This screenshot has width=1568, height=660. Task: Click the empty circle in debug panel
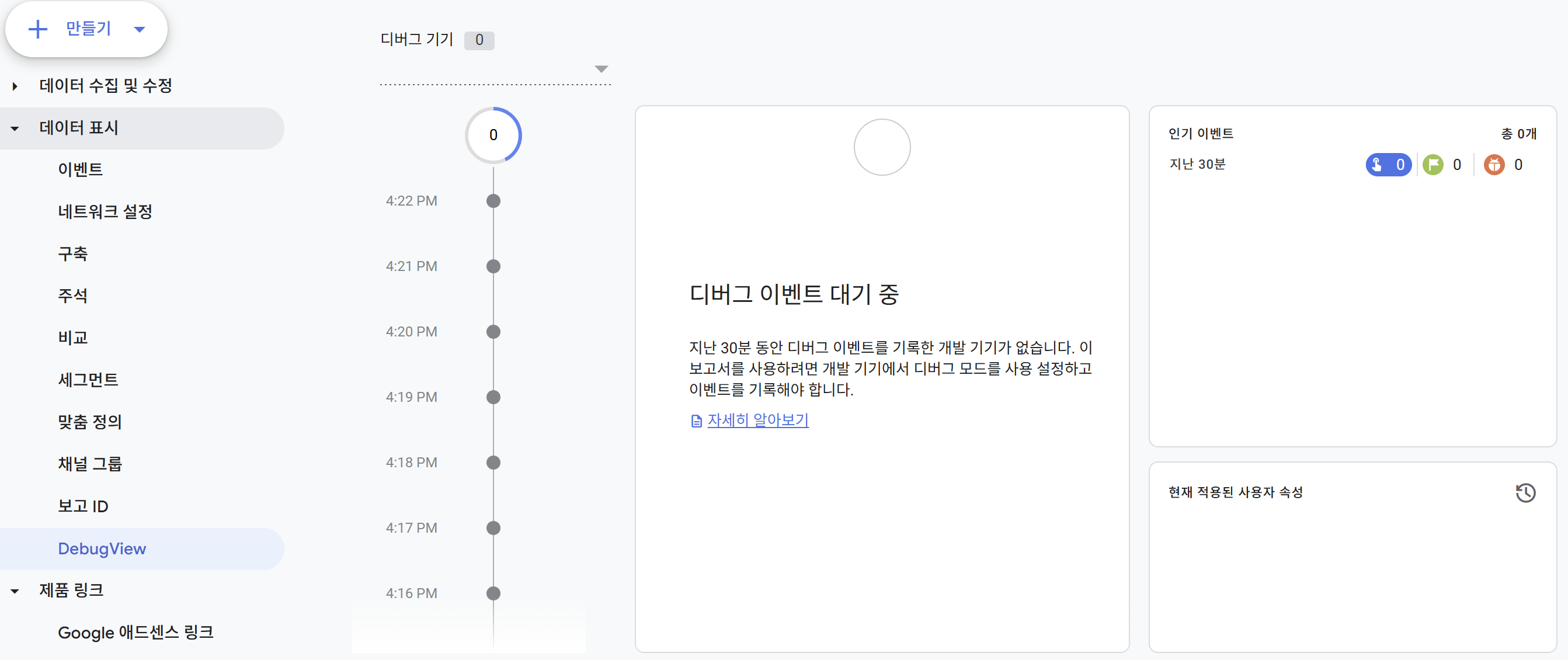[x=881, y=147]
